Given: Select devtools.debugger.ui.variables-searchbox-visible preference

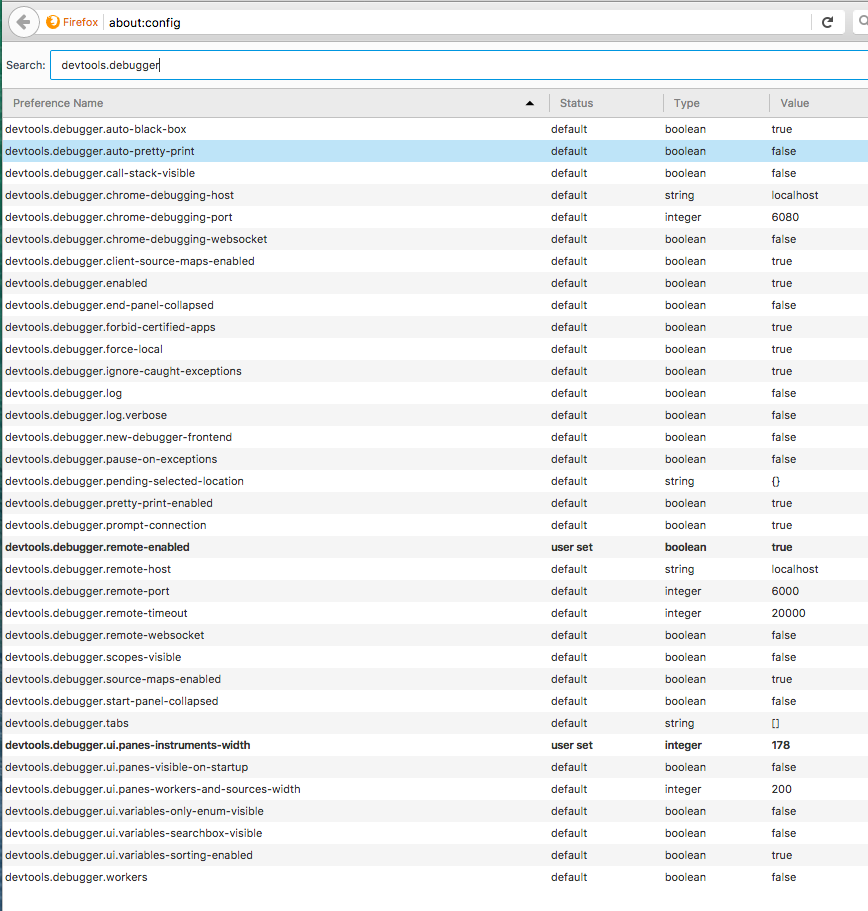Looking at the screenshot, I should 435,834.
